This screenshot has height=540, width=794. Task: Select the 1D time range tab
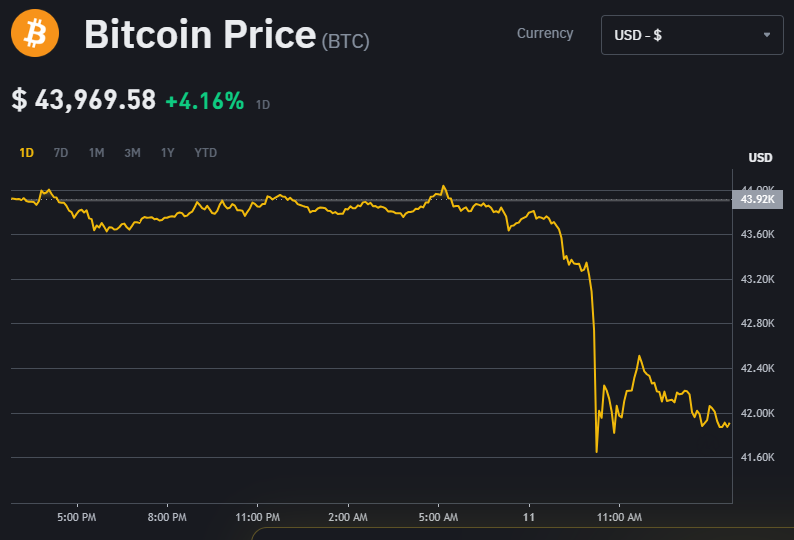point(27,153)
